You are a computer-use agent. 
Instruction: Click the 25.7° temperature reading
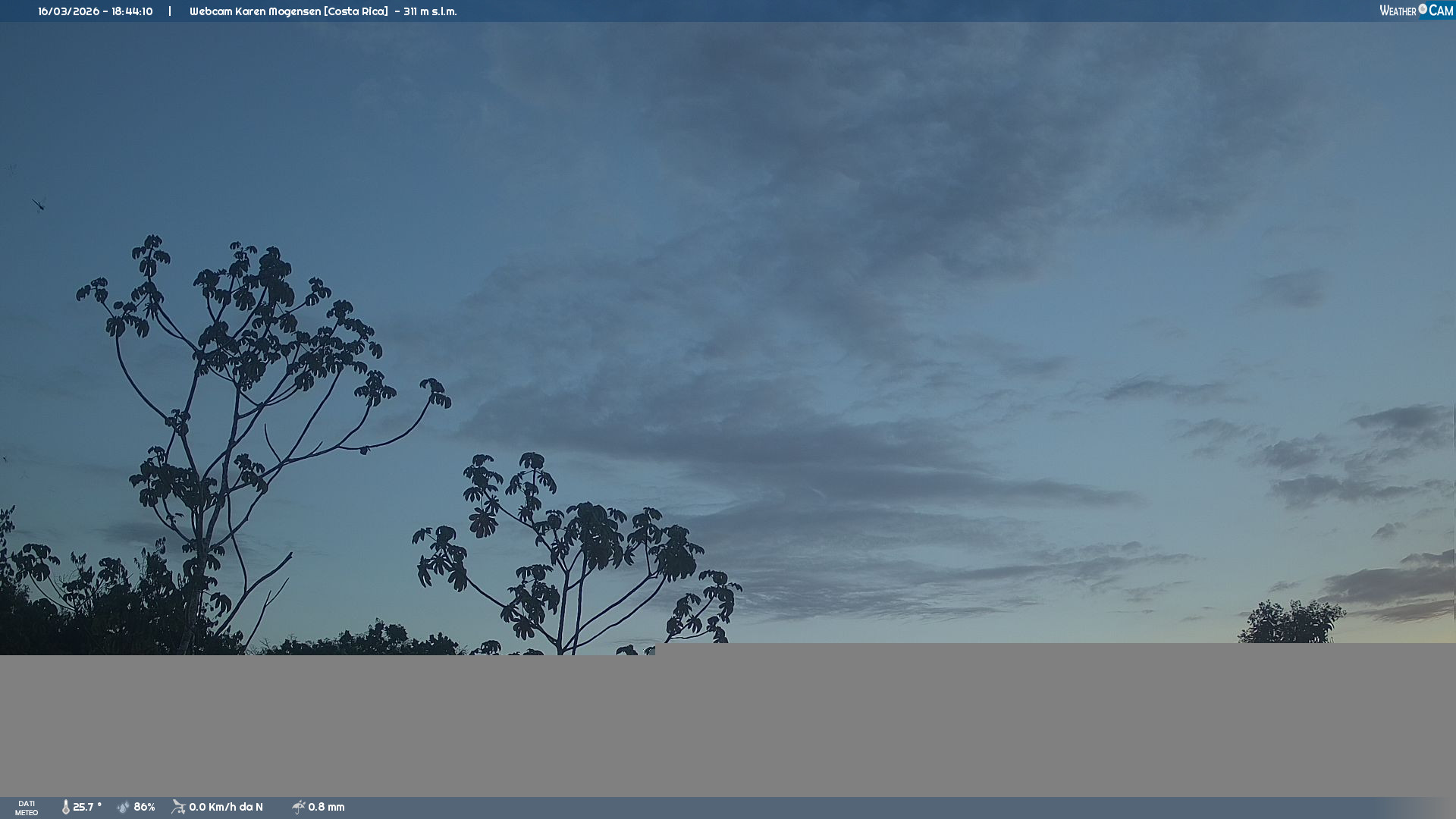point(87,808)
